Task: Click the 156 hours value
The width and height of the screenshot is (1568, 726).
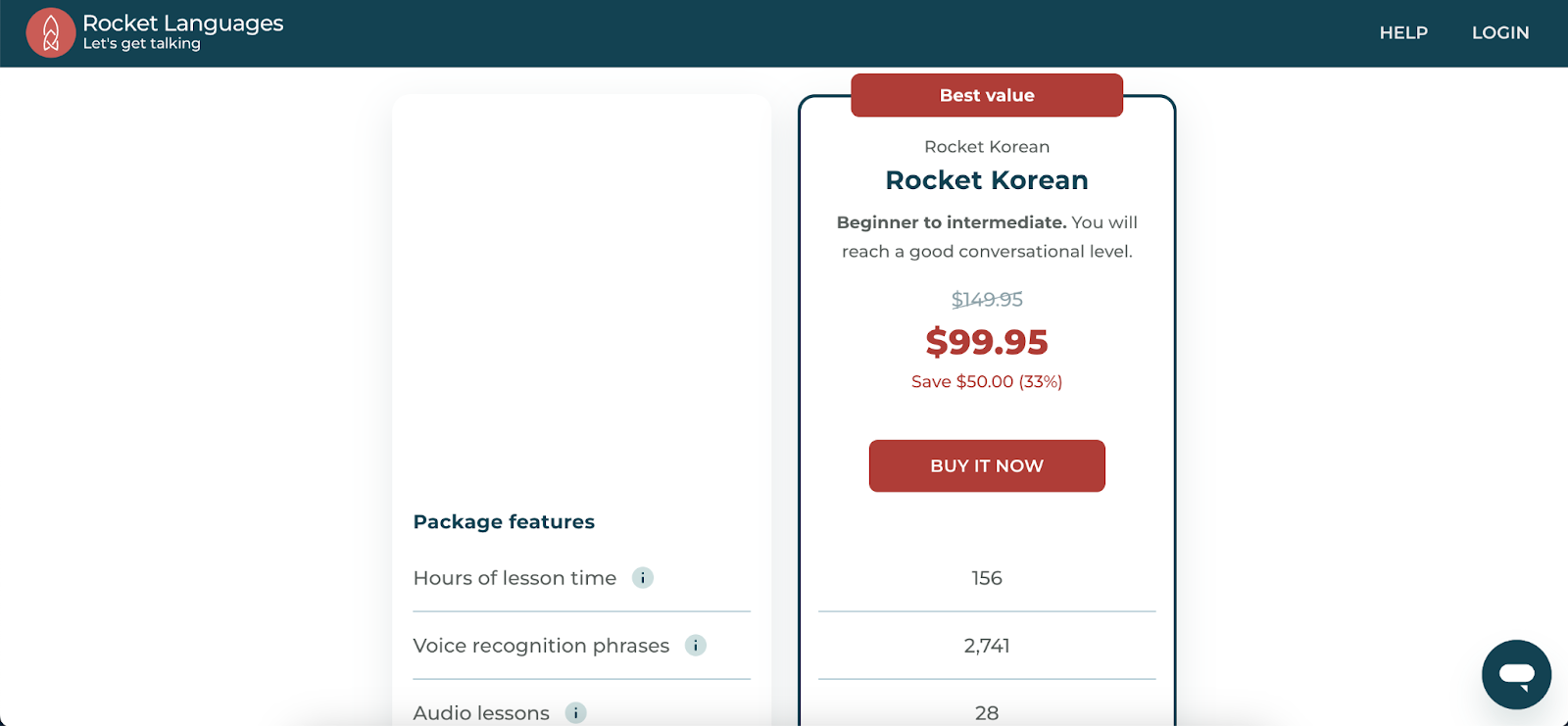Action: point(987,578)
